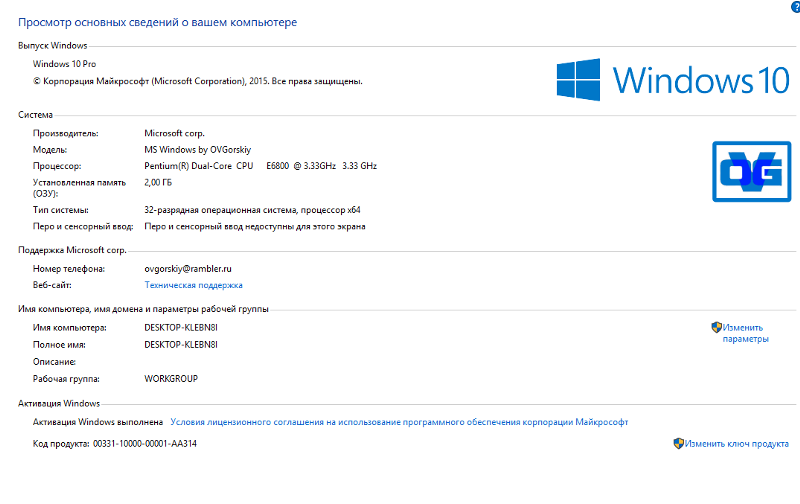800x504 pixels.
Task: Click the Pentium Dual-Core processor value
Action: click(x=261, y=166)
